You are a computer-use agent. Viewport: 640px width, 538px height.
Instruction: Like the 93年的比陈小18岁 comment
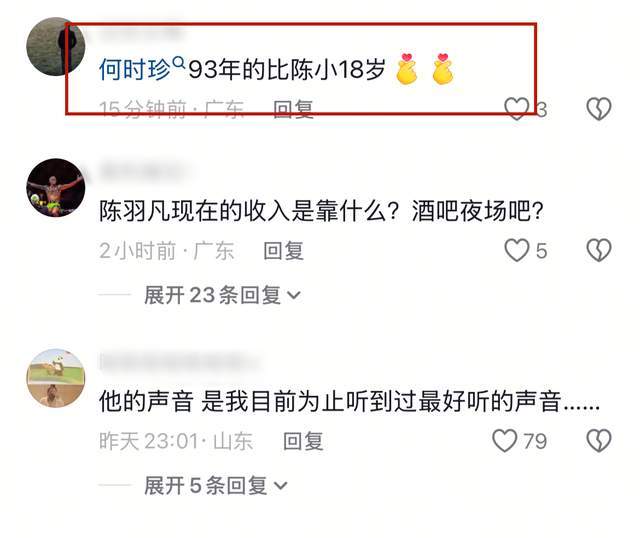(x=516, y=109)
